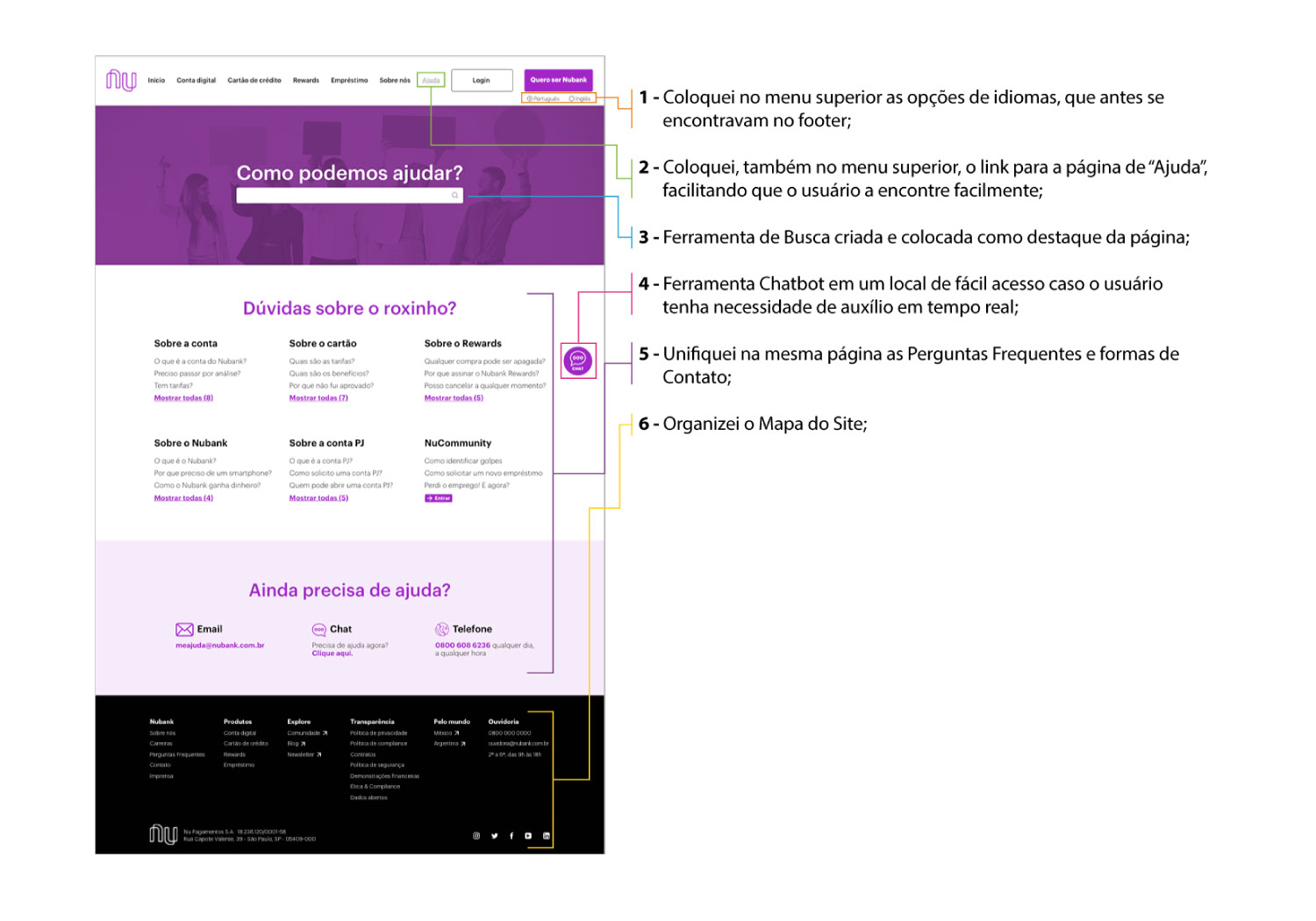Expand Mostrar todas (5) under Sobre o Rewards

454,398
